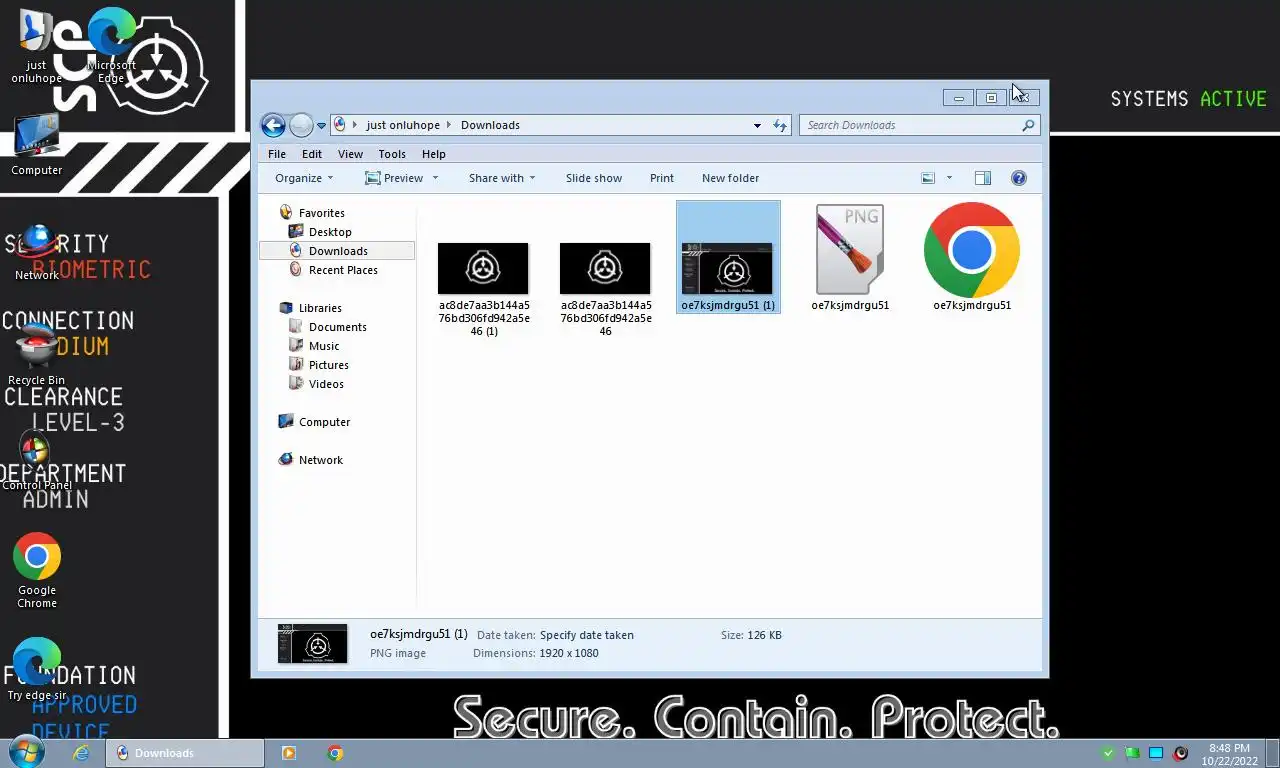Viewport: 1280px width, 768px height.
Task: Select image ac8de7aa3b144a576bd306fd942a5e46 without (1)
Action: coord(605,289)
